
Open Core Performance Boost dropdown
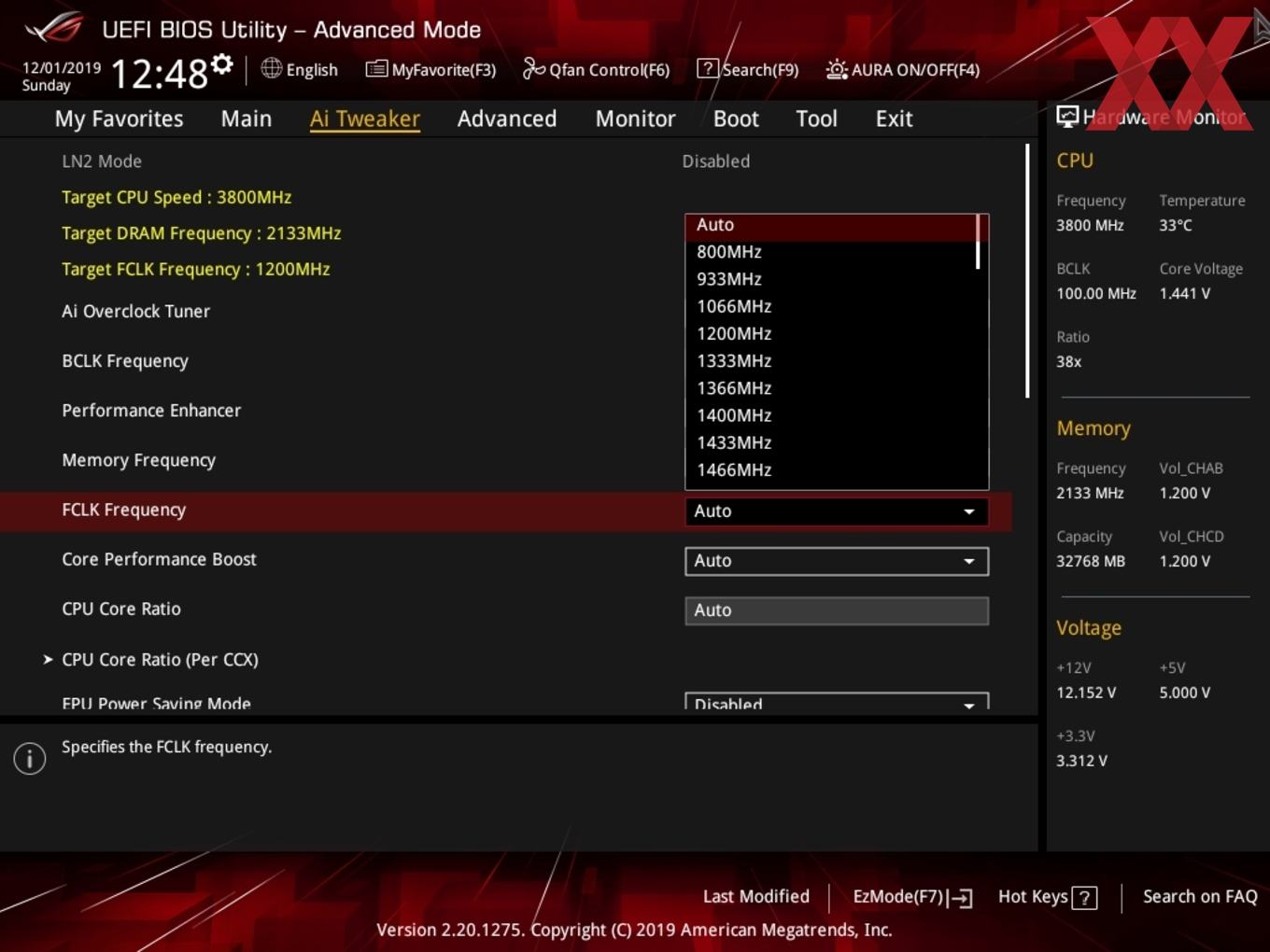(x=837, y=561)
